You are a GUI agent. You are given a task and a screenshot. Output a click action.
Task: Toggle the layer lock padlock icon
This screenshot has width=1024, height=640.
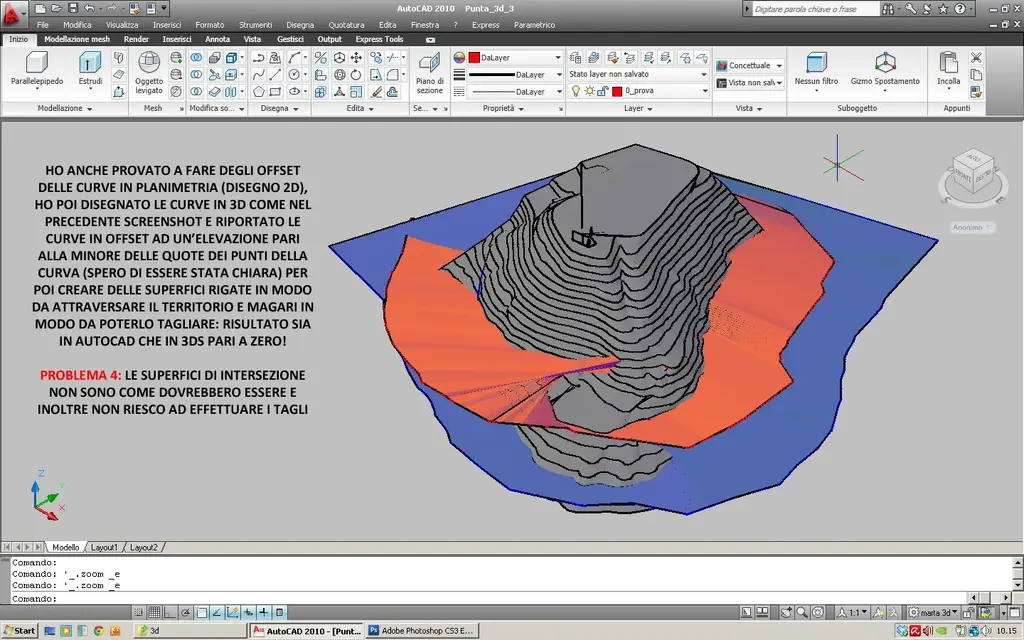603,91
